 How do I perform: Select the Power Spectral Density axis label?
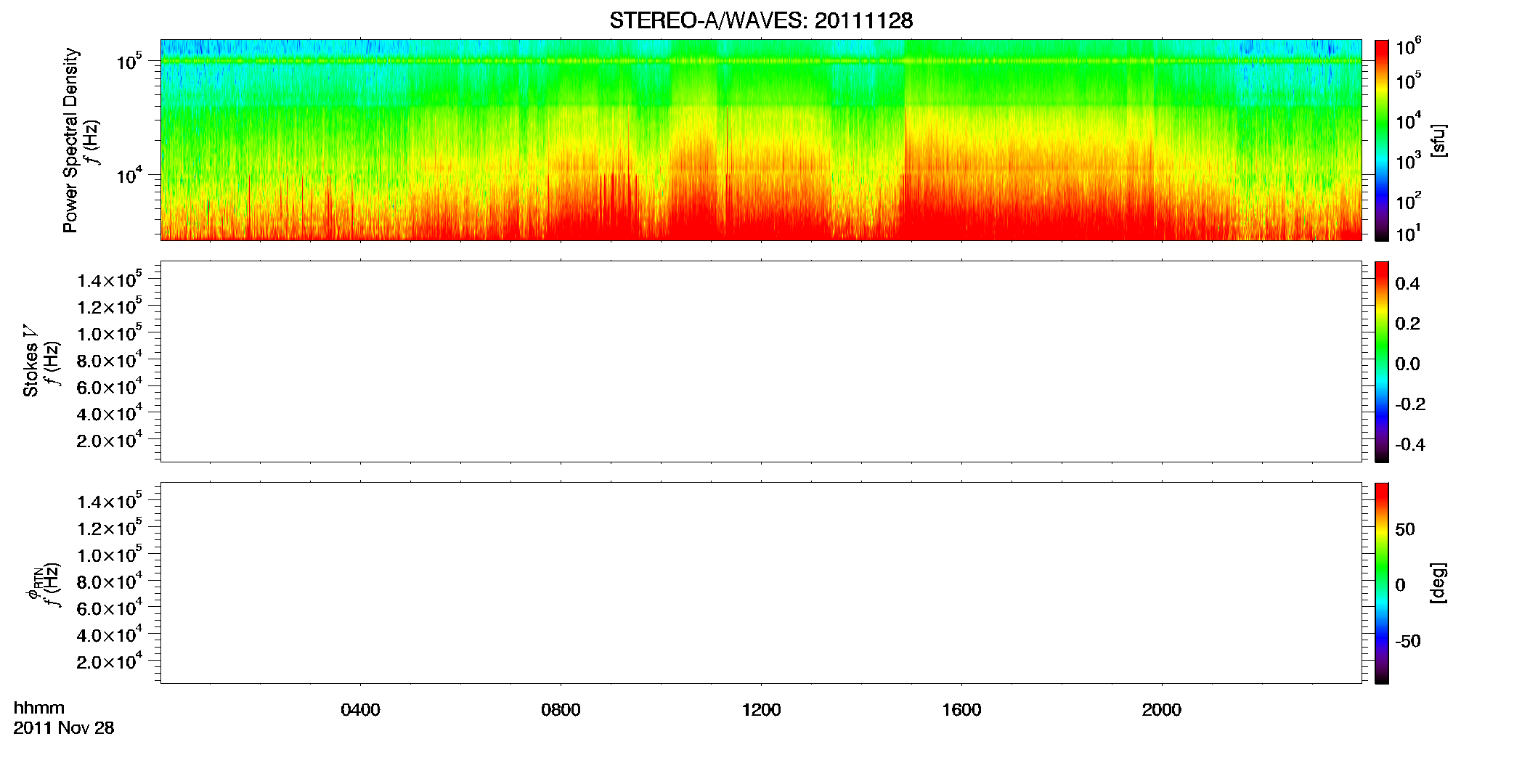70,140
